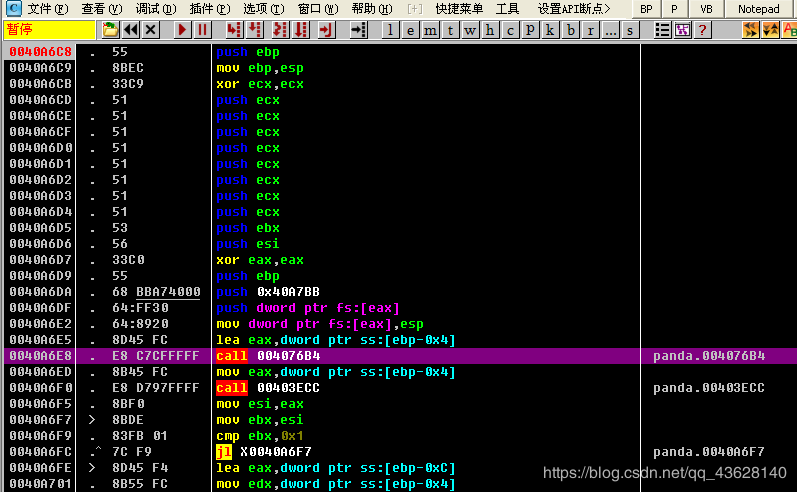Image resolution: width=797 pixels, height=492 pixels.
Task: Expand the 设置API断点 dropdown menu
Action: [x=574, y=9]
